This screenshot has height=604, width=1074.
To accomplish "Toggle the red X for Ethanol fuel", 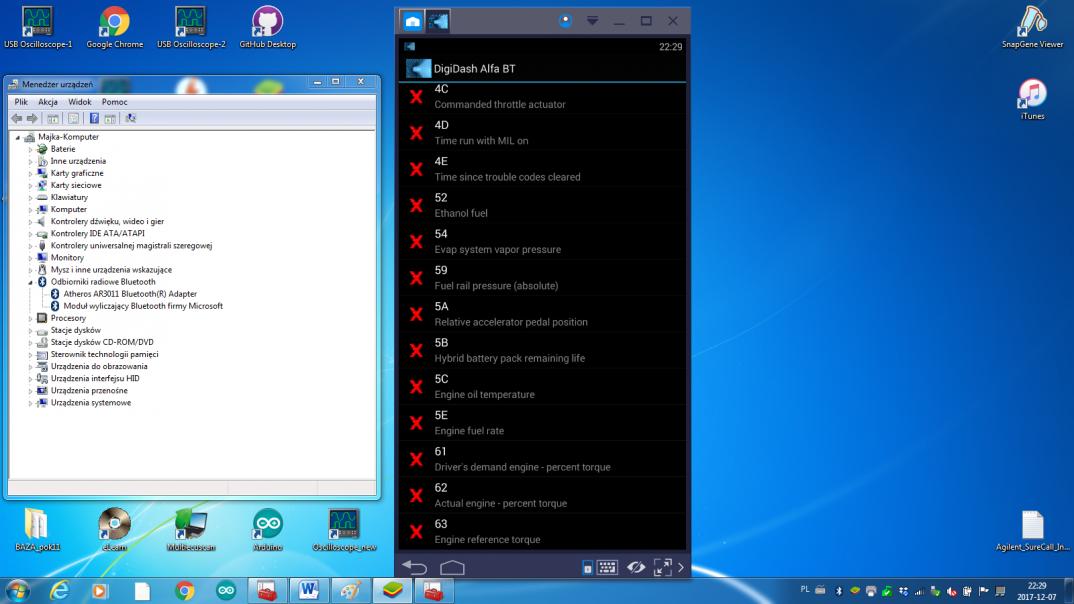I will click(x=416, y=205).
